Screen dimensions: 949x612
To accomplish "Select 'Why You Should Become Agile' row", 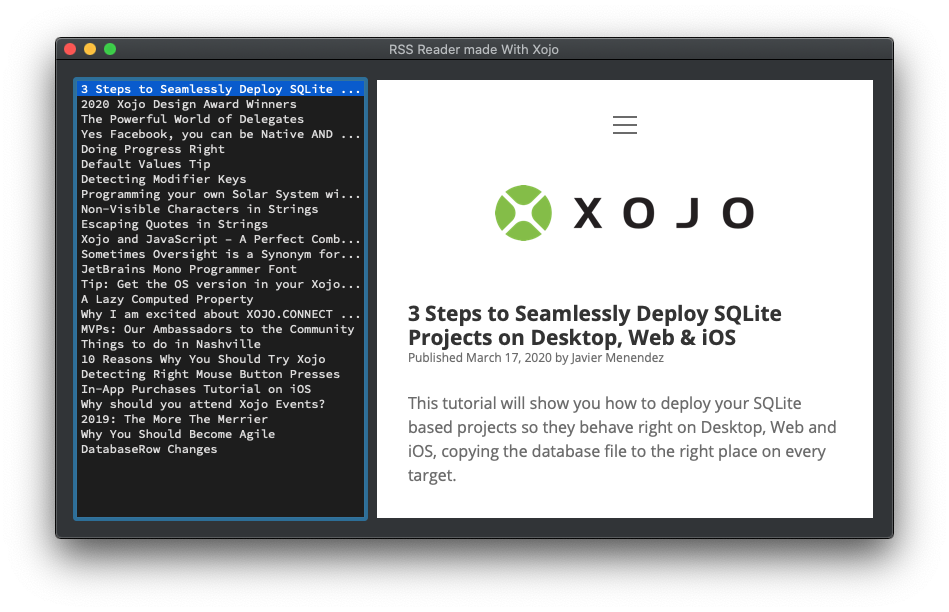I will [x=221, y=434].
